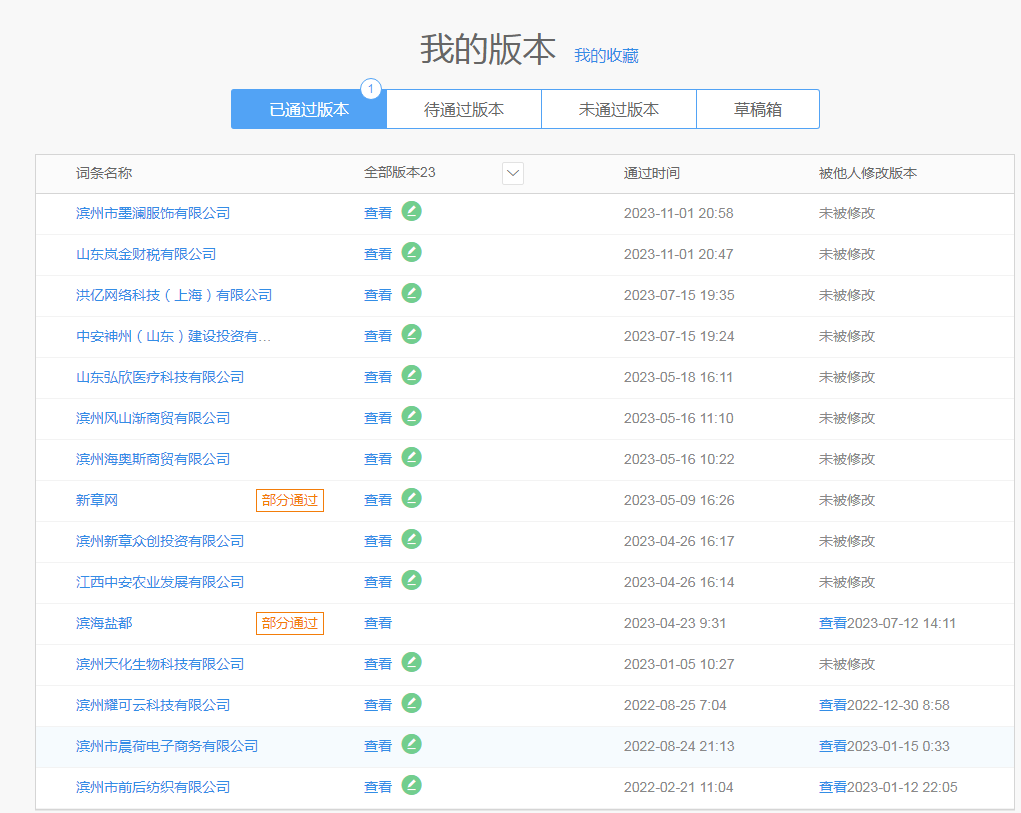The image size is (1021, 813).
Task: Click edit icon for 滨州天化生物科技有限公司
Action: tap(412, 663)
